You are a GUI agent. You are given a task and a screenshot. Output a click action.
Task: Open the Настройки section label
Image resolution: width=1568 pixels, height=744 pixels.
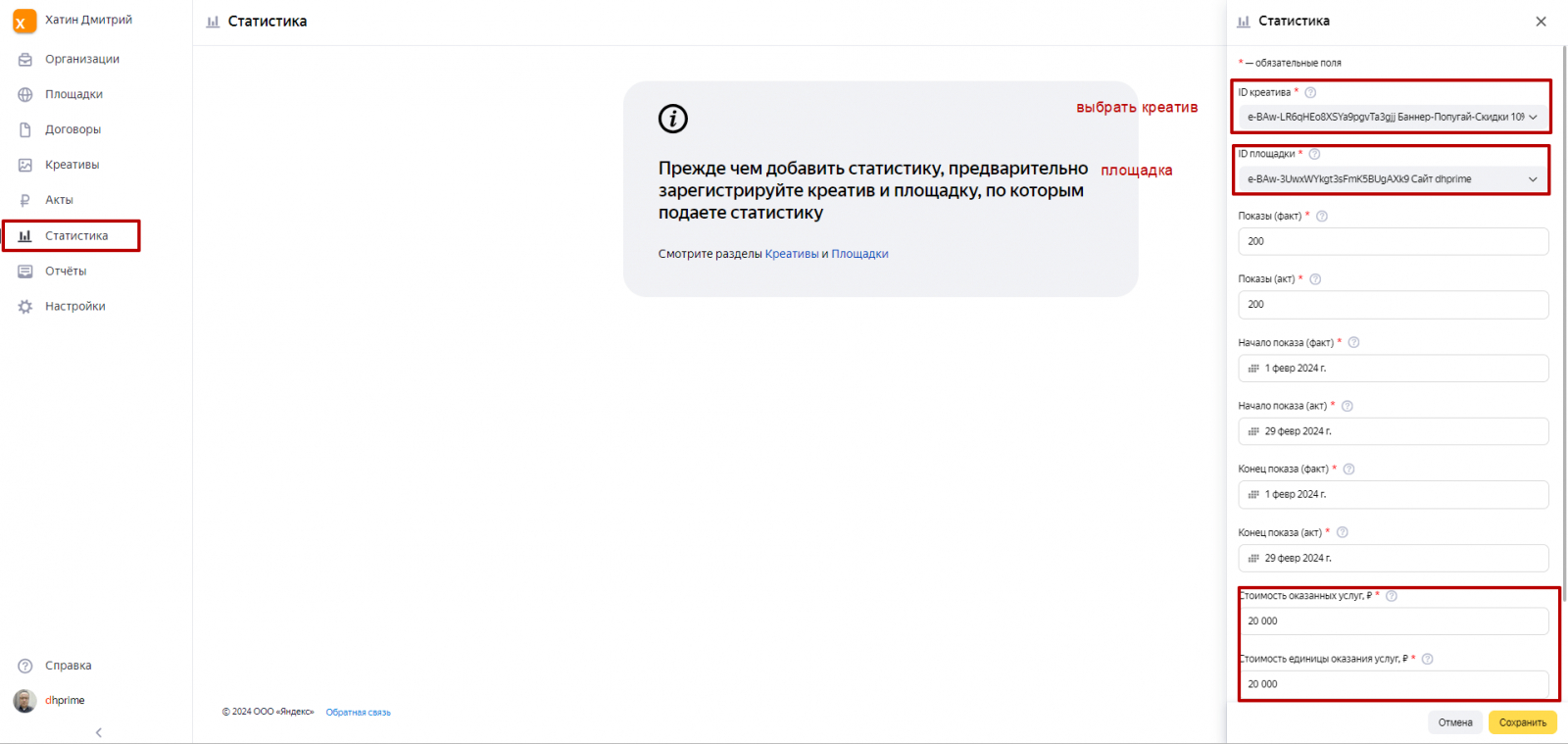(x=75, y=306)
